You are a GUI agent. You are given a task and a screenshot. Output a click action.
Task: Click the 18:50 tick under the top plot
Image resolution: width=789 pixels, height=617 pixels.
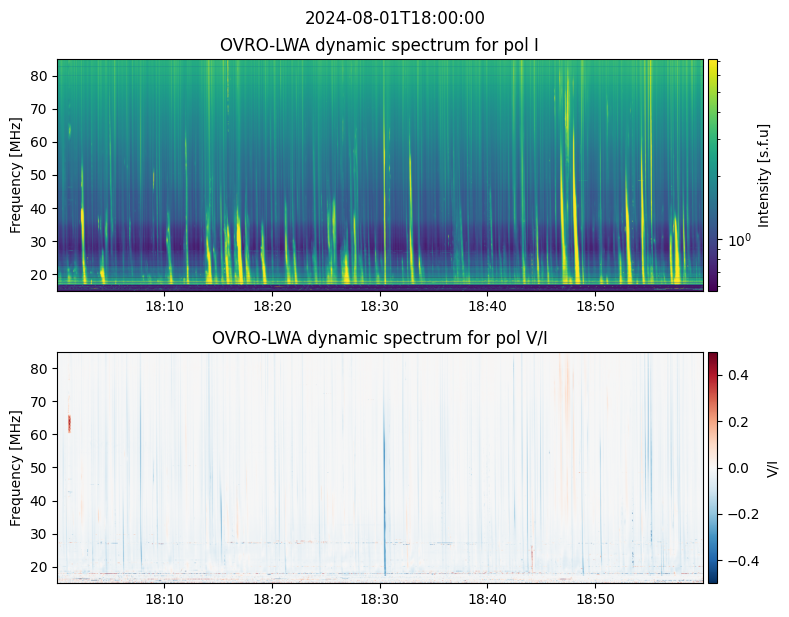595,305
